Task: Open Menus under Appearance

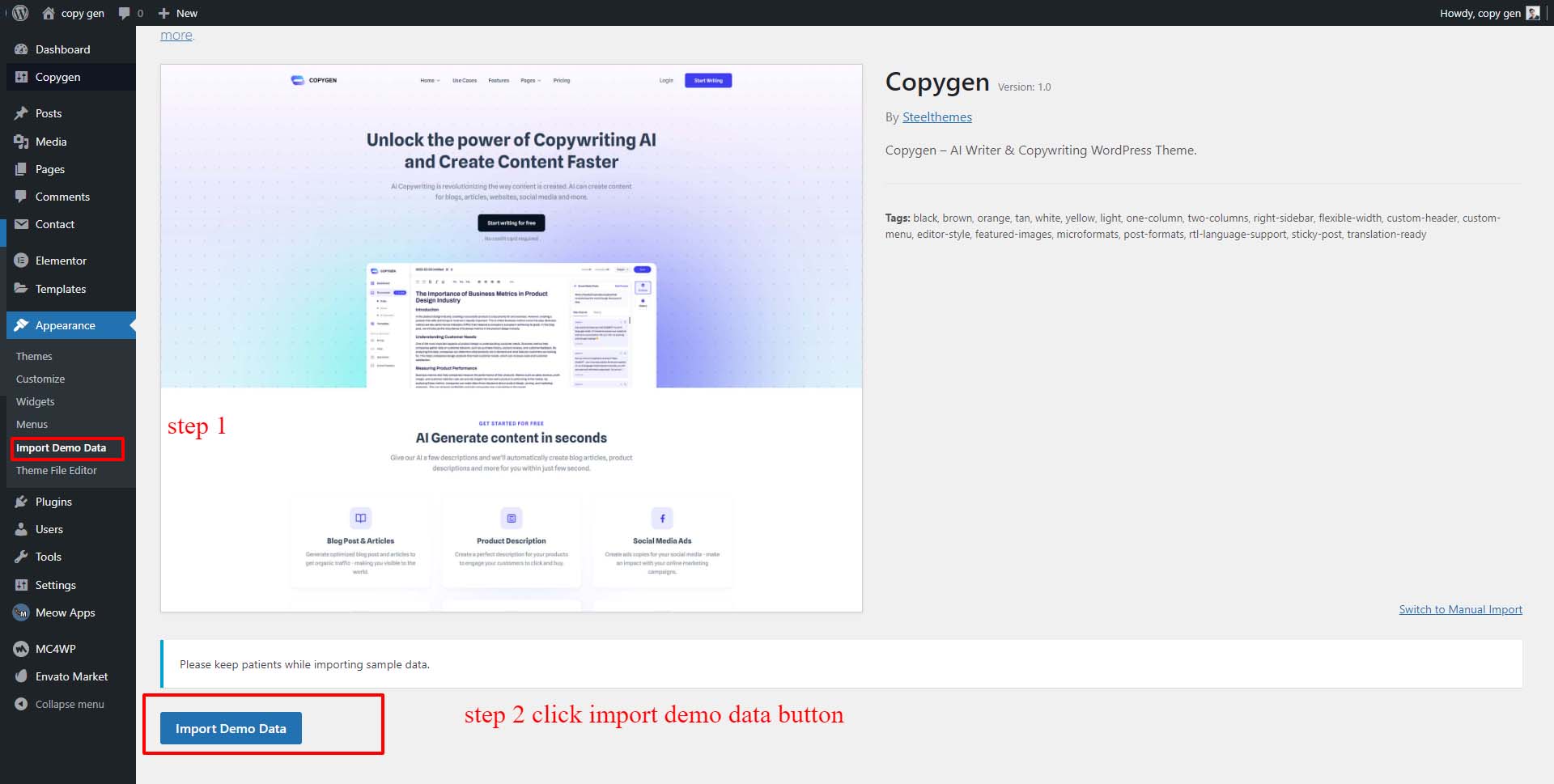Action: (32, 424)
